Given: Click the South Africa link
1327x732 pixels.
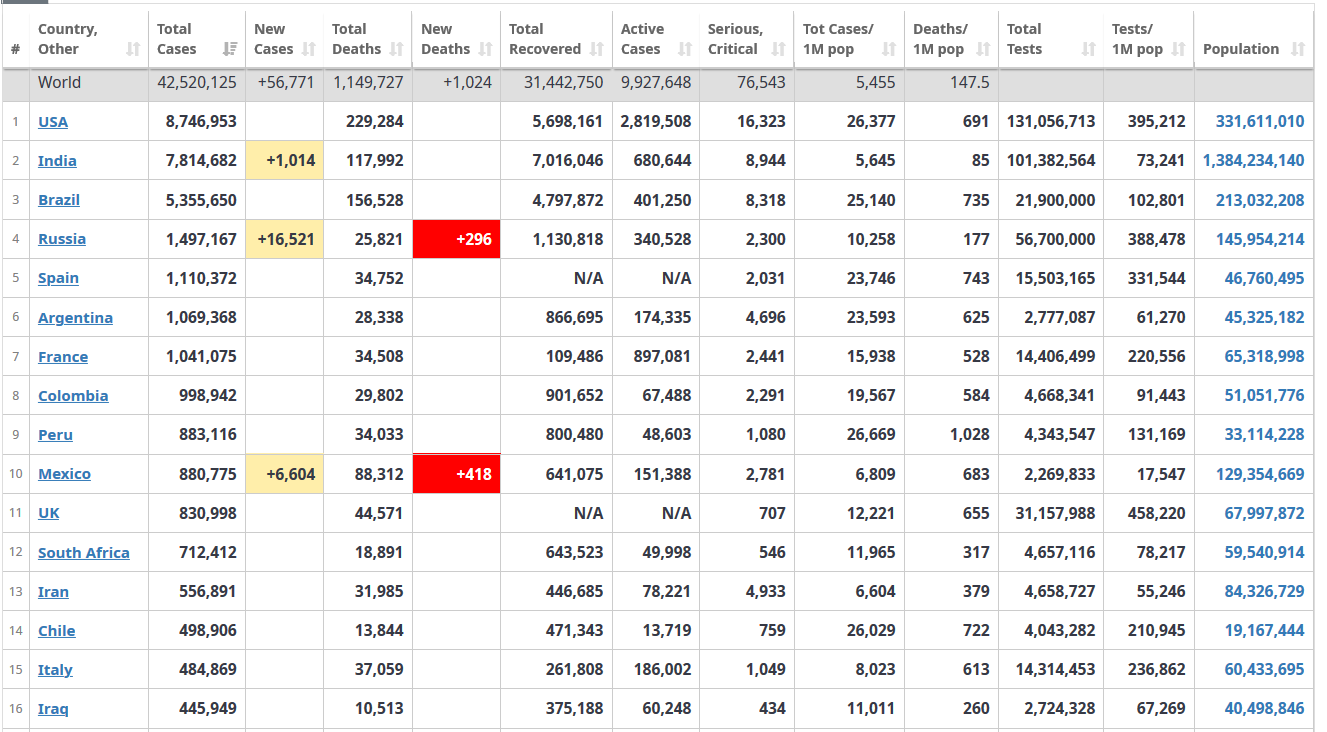Looking at the screenshot, I should pos(84,553).
